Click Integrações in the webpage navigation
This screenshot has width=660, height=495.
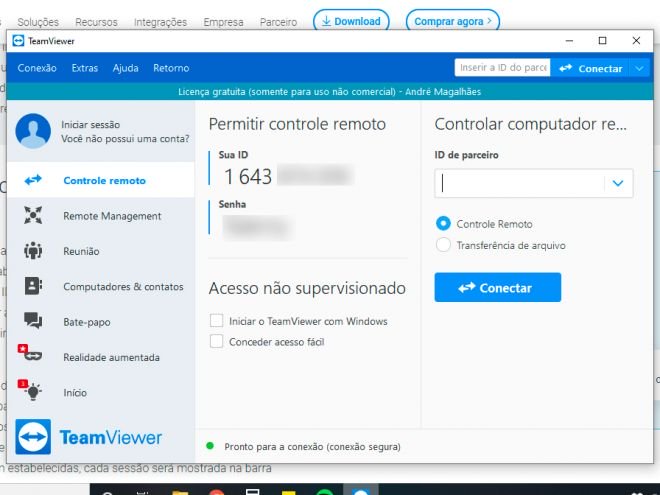(160, 22)
